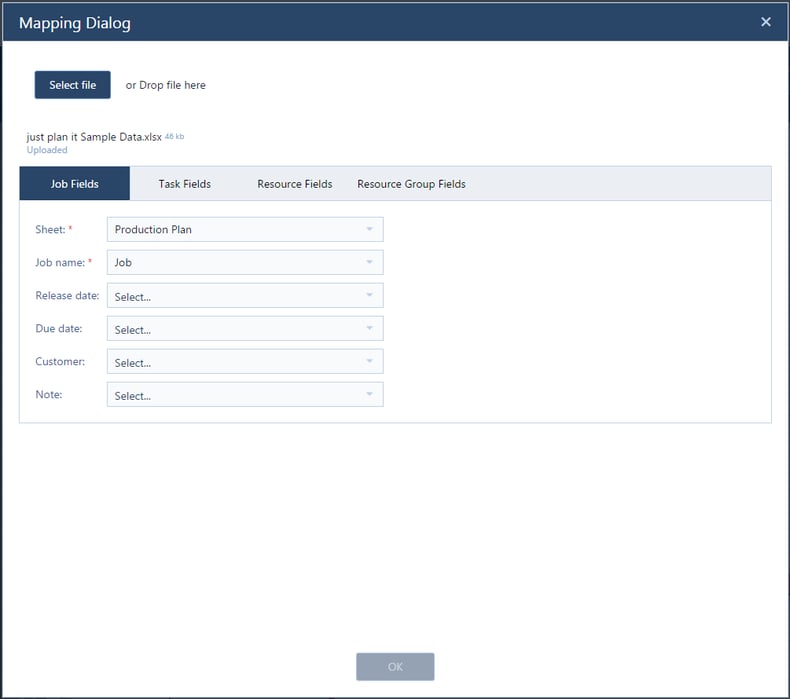The width and height of the screenshot is (790, 699).
Task: Close the Mapping Dialog window
Action: [766, 22]
